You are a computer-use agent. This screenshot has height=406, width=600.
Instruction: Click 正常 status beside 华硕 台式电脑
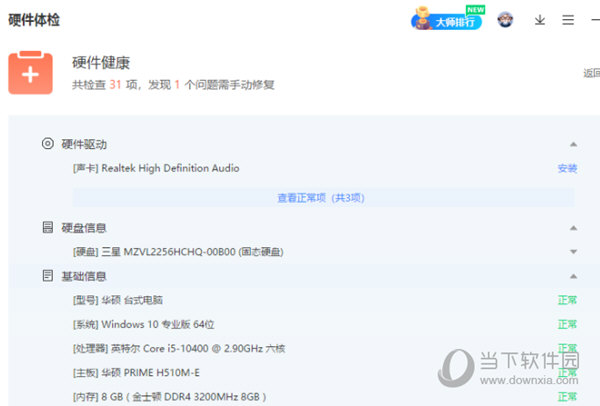[567, 300]
